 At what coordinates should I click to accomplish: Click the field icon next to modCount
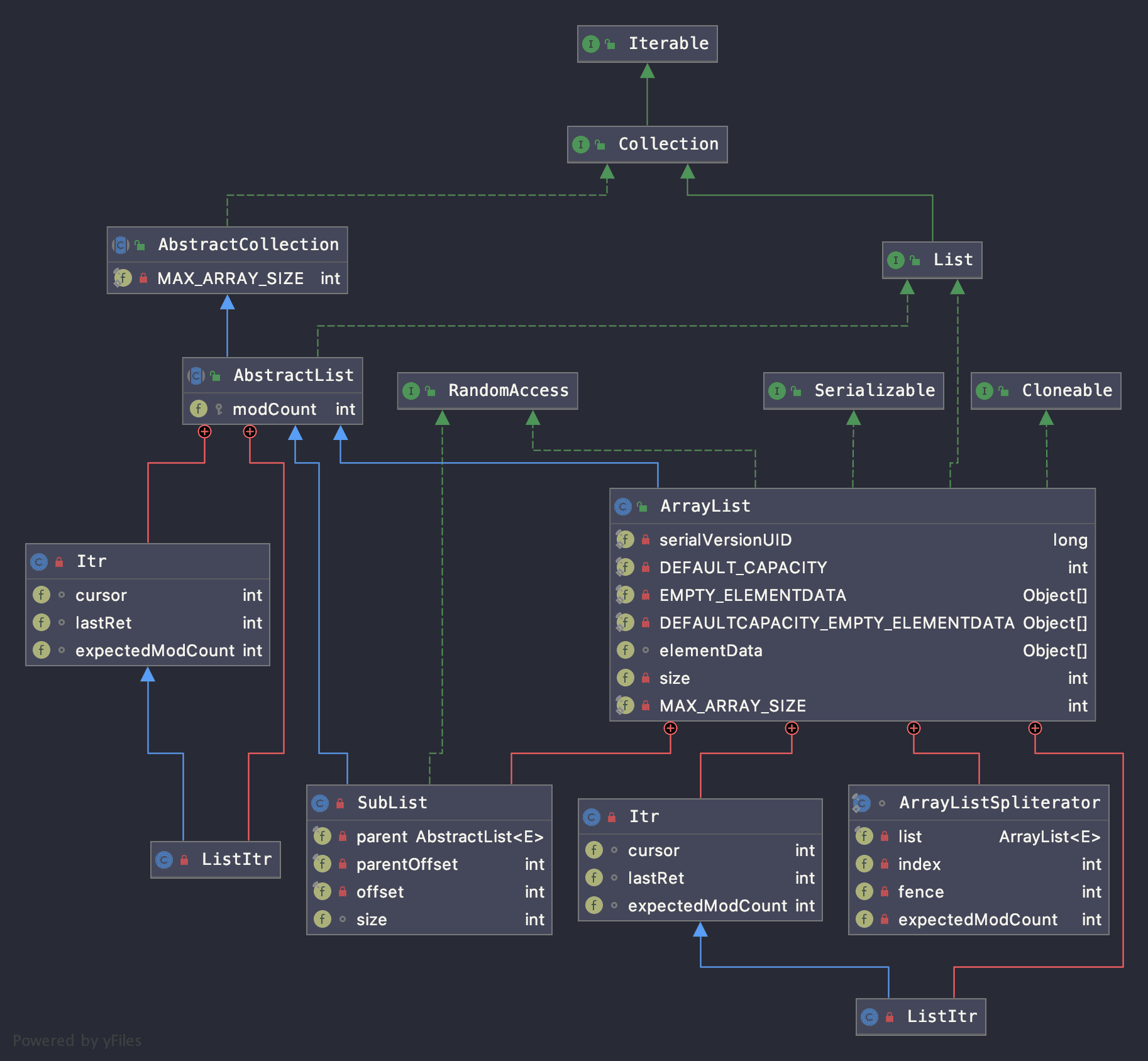pos(198,409)
